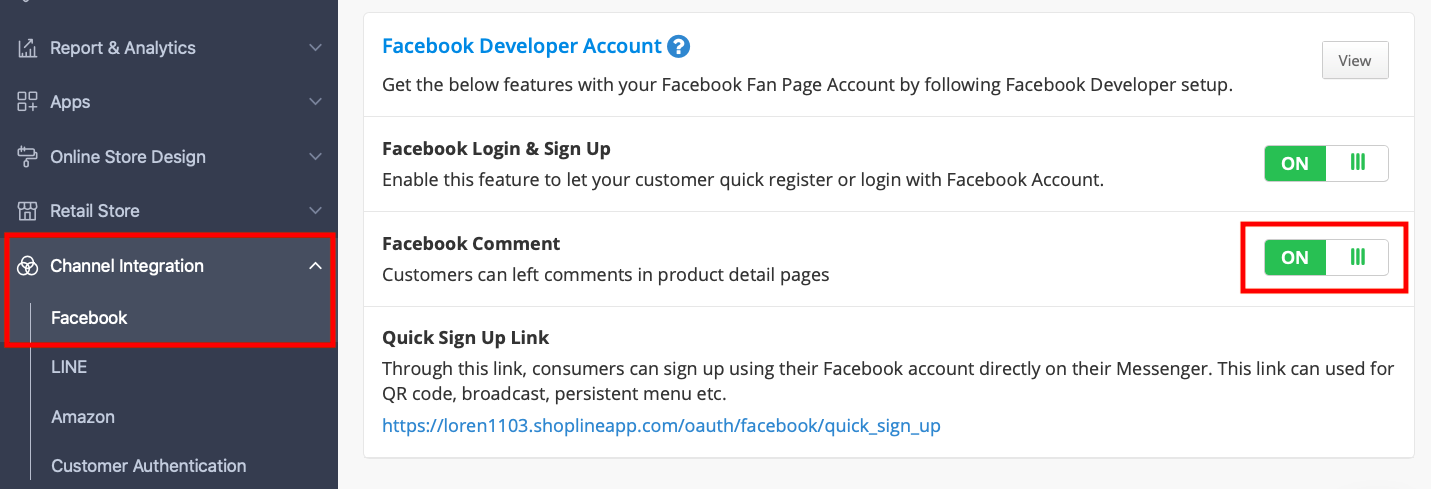Click the Channel Integration circles icon
Screen dimensions: 1431x489
pos(28,266)
